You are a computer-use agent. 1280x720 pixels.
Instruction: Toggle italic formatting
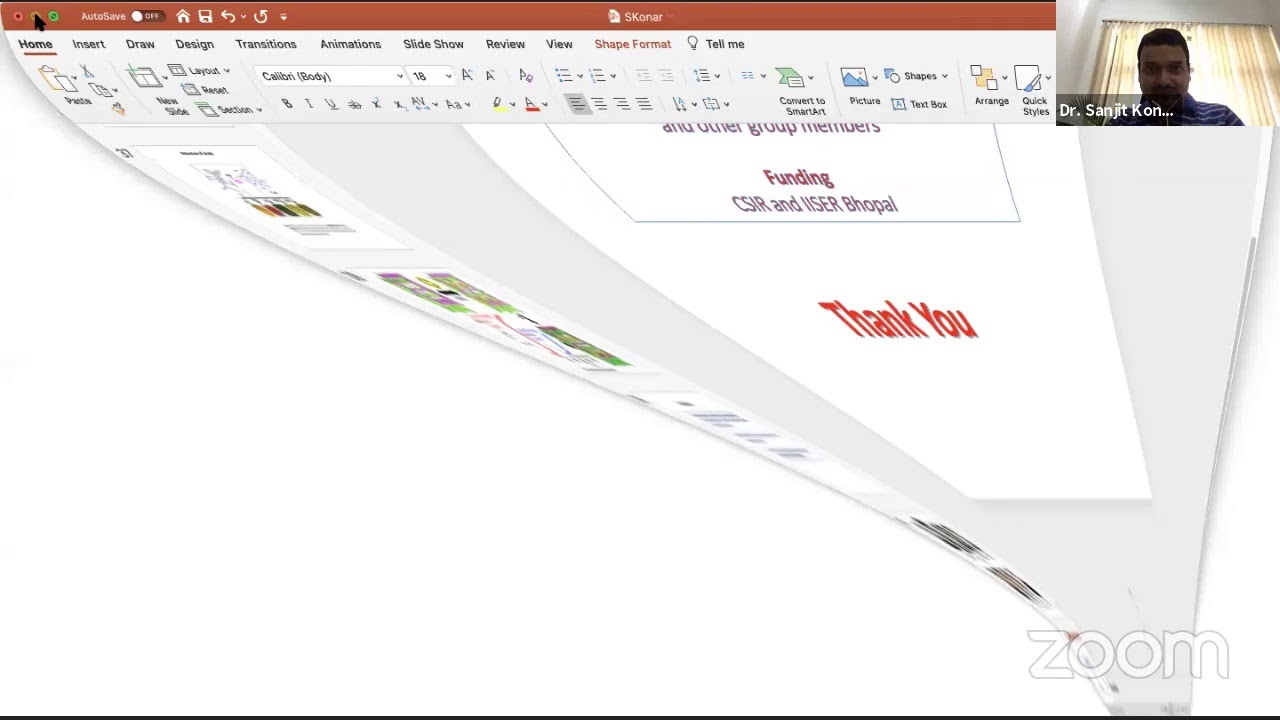309,104
